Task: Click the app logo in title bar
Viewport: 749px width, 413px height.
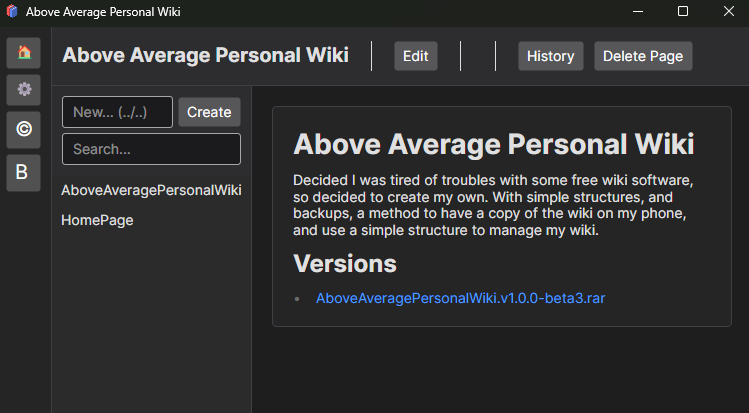Action: 12,11
